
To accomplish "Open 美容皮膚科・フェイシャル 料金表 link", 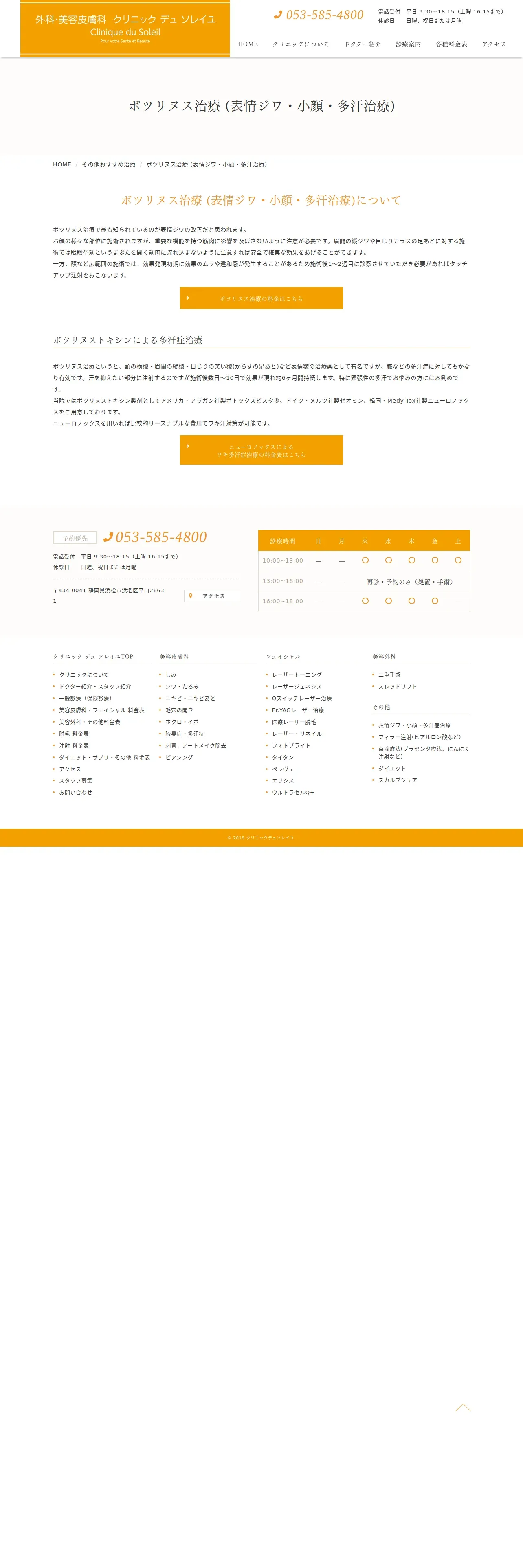I will (102, 710).
